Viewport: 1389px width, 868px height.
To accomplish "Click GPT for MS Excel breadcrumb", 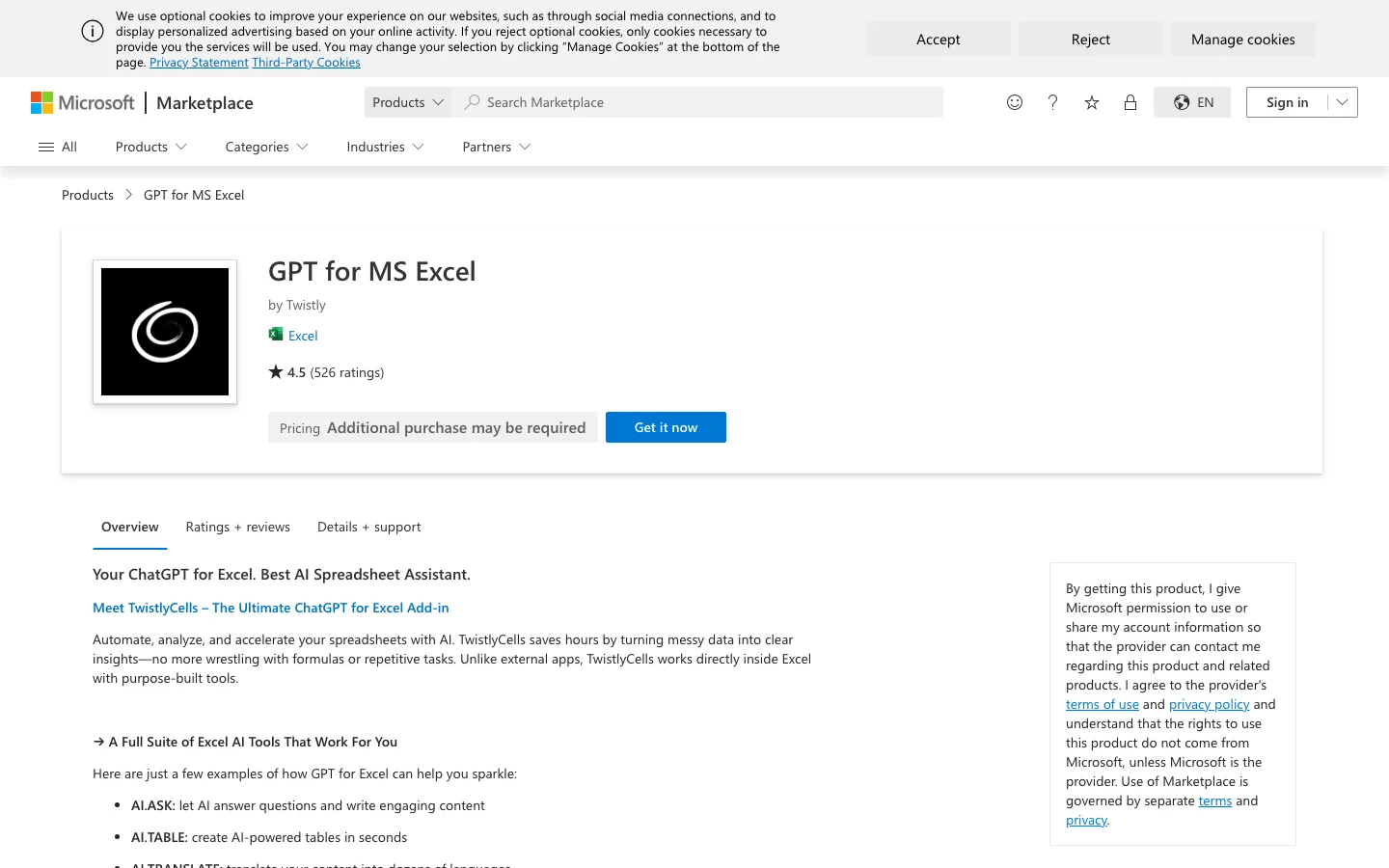I will click(194, 195).
